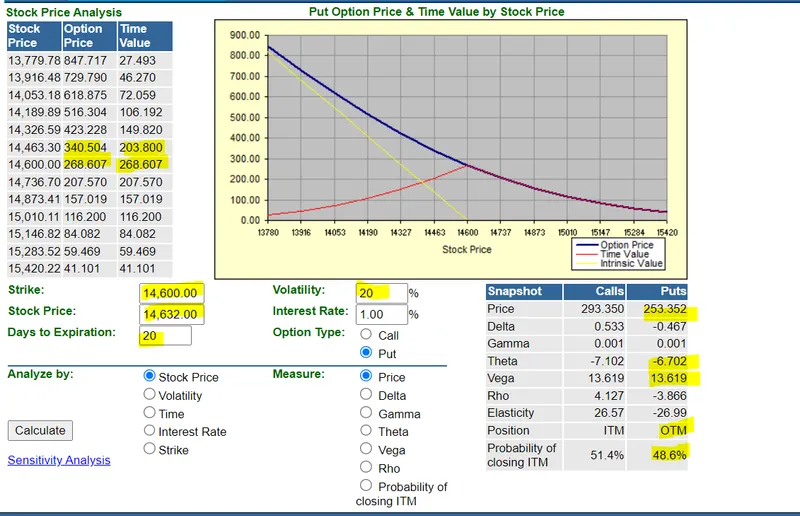The height and width of the screenshot is (516, 800).
Task: Click the Stock Price column header
Action: click(x=34, y=36)
